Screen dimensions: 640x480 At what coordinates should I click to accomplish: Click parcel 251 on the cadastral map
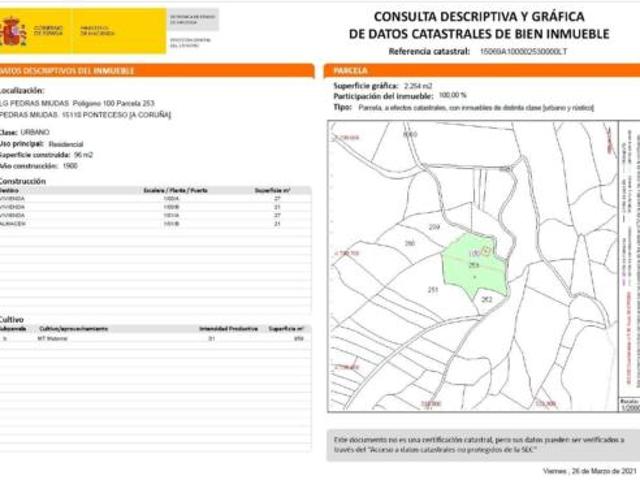point(433,290)
